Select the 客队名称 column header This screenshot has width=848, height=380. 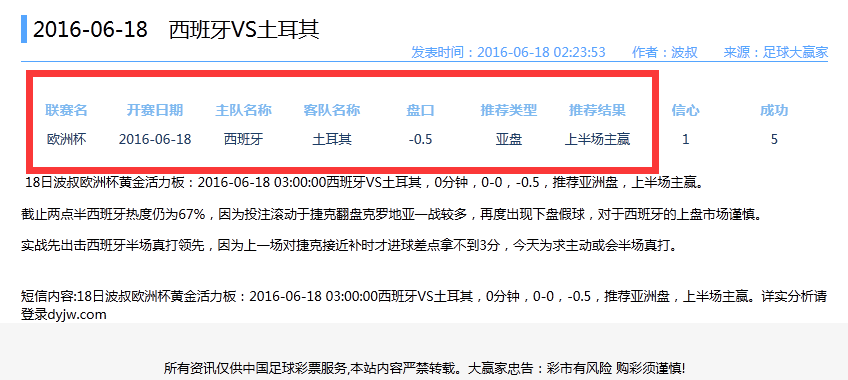[332, 110]
